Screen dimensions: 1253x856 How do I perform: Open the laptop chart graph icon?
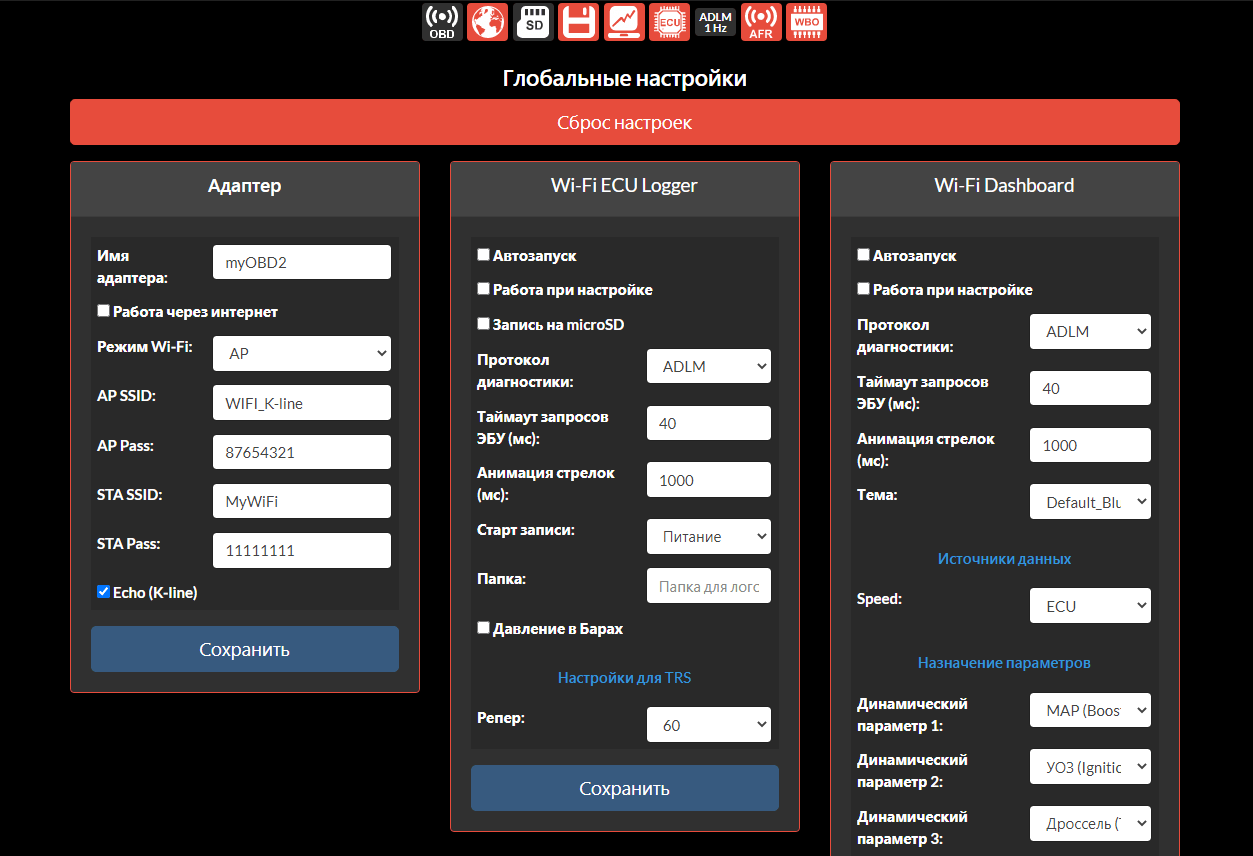[624, 22]
